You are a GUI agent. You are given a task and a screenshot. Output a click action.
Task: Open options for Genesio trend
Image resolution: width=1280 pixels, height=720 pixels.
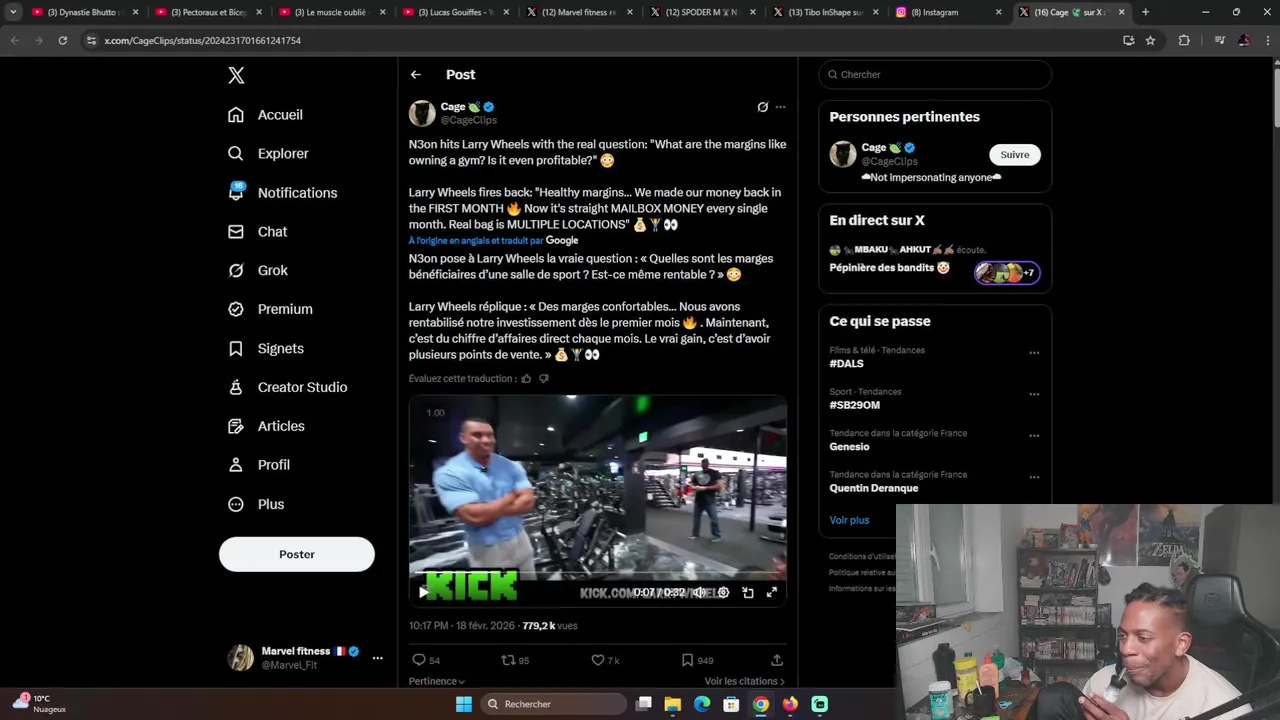(1034, 436)
